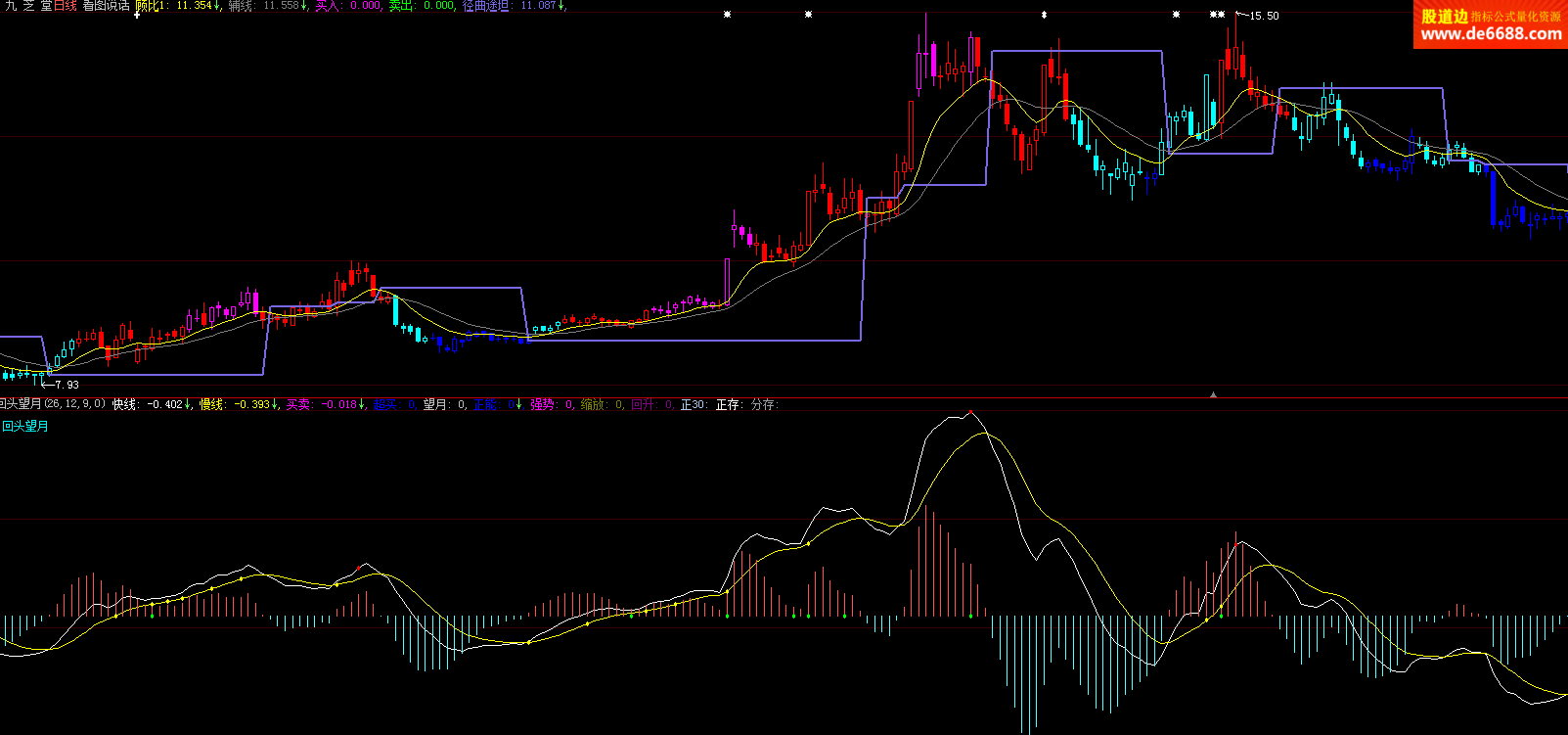Select the diamond-shaped marker at chart top
This screenshot has height=735, width=1568.
pos(1044,15)
